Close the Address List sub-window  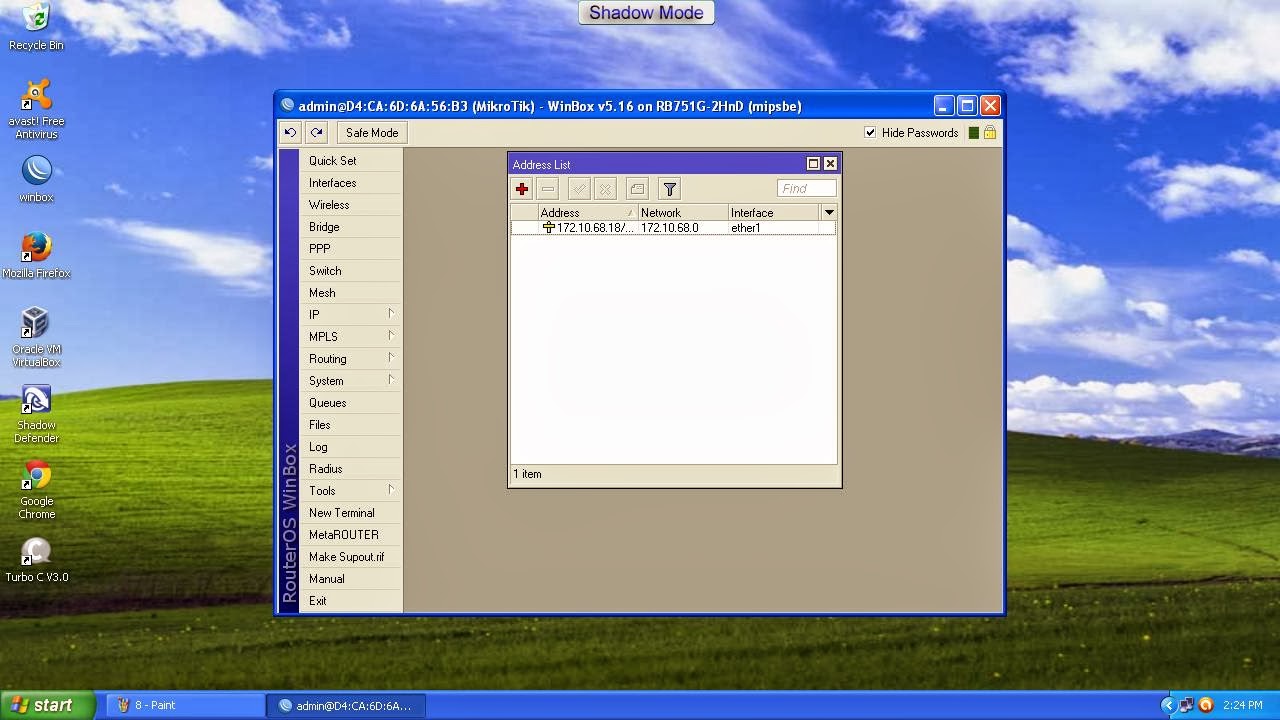[830, 164]
